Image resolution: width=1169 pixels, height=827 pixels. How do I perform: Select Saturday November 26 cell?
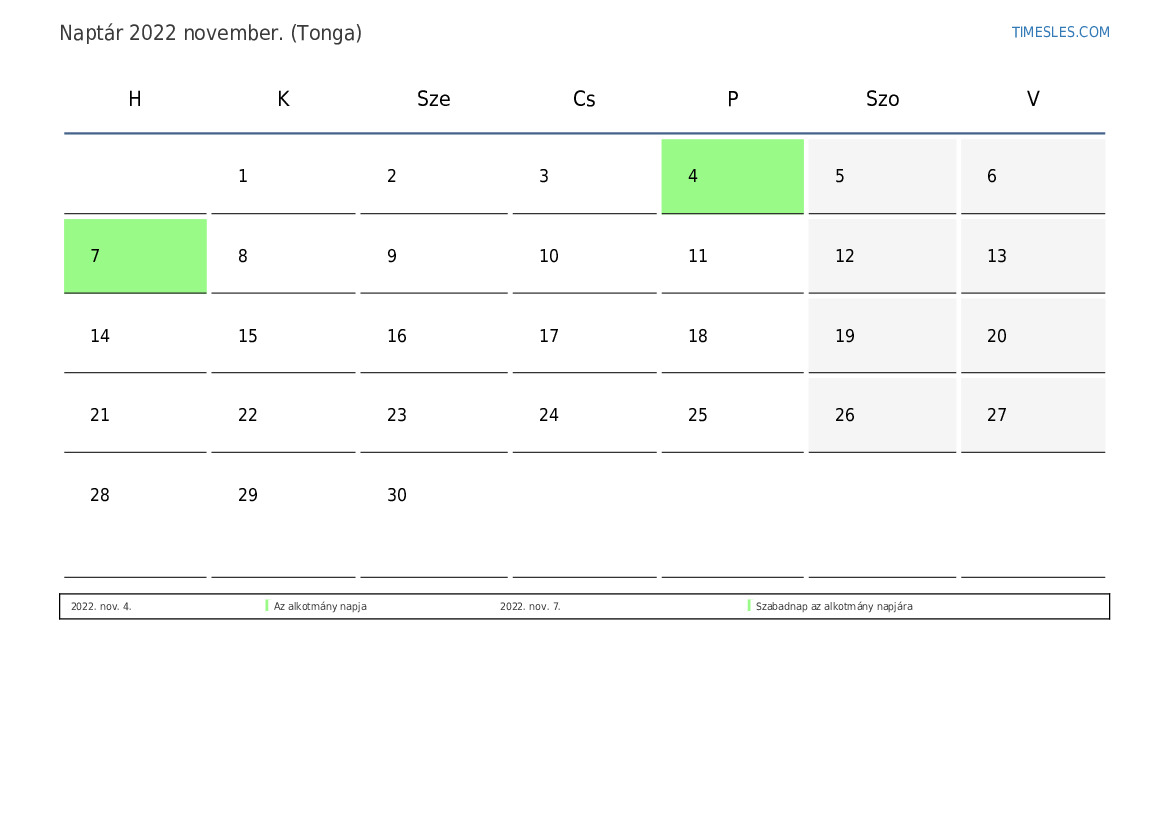(882, 415)
